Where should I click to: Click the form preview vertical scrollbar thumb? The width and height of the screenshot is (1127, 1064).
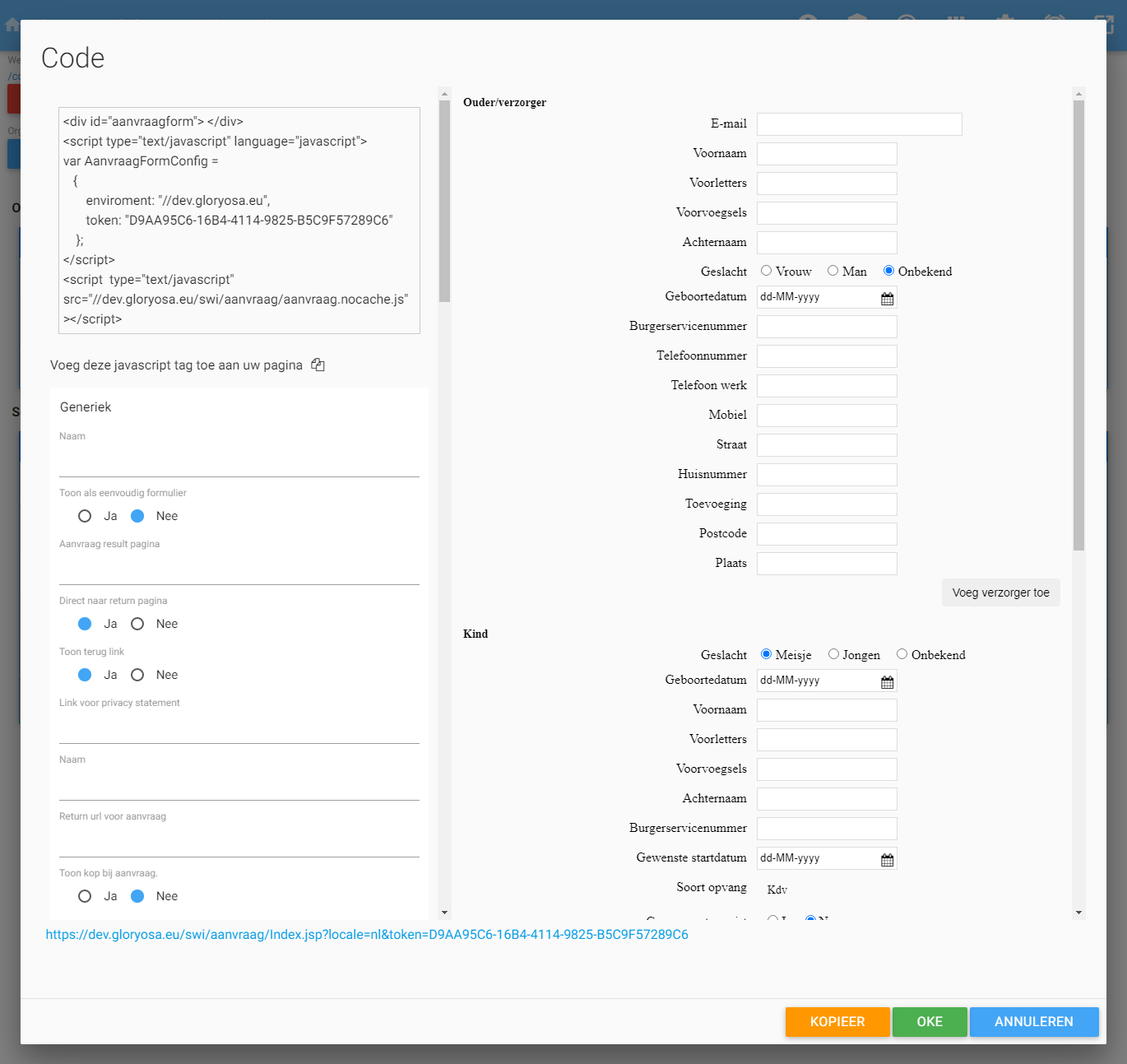1078,325
